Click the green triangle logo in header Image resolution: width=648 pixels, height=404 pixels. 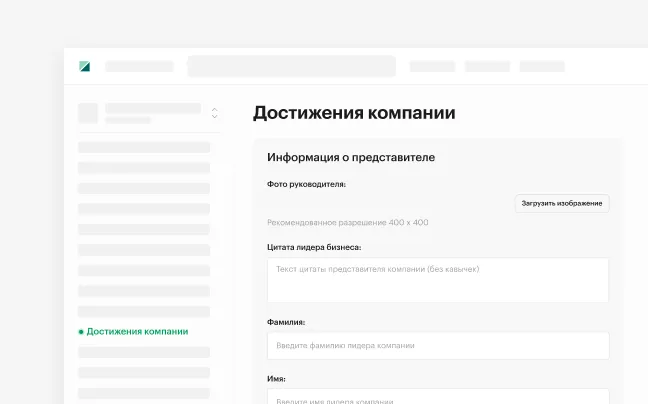point(84,66)
